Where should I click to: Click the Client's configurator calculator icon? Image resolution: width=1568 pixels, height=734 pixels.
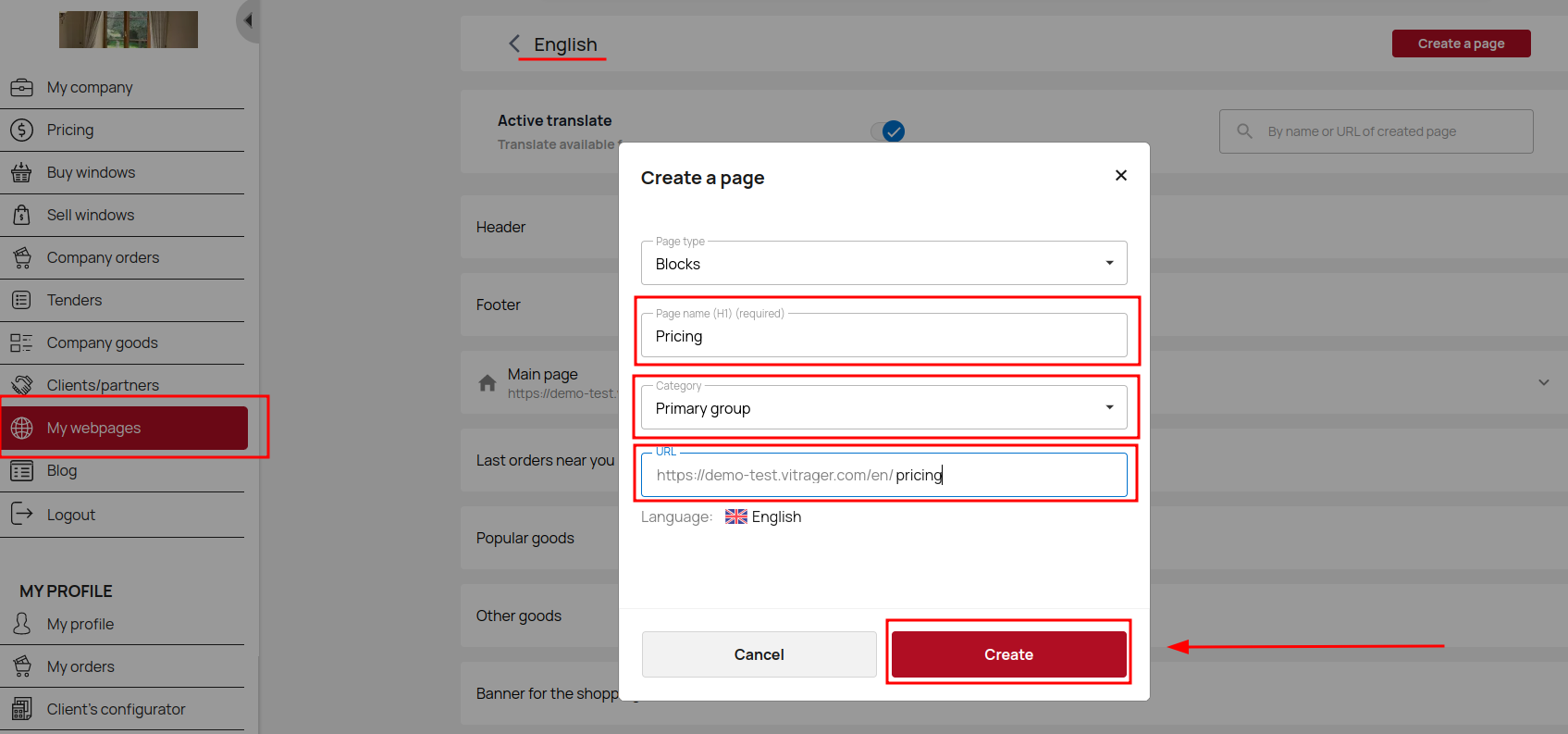(21, 709)
